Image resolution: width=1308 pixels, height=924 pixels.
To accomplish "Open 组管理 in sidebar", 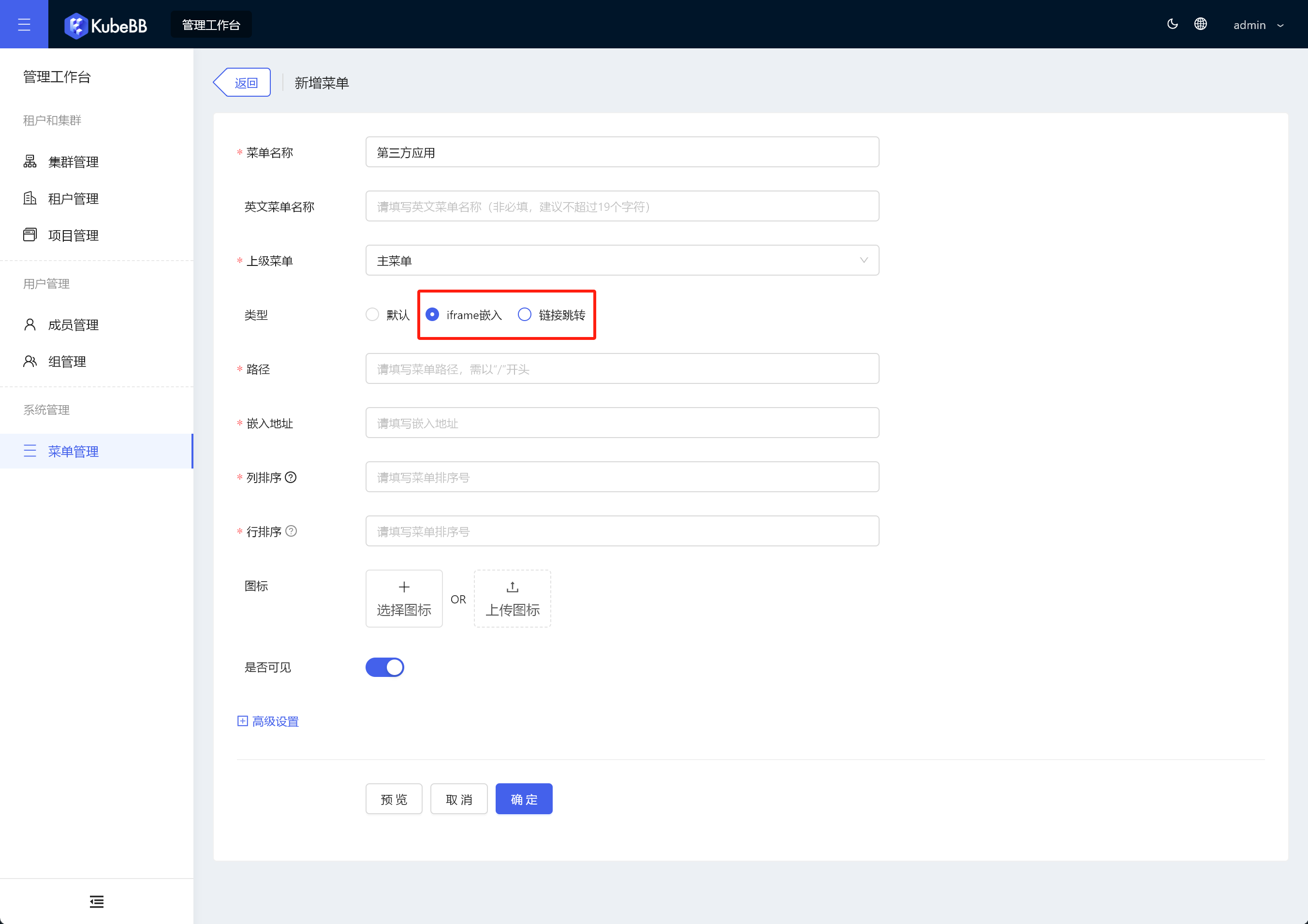I will point(97,361).
